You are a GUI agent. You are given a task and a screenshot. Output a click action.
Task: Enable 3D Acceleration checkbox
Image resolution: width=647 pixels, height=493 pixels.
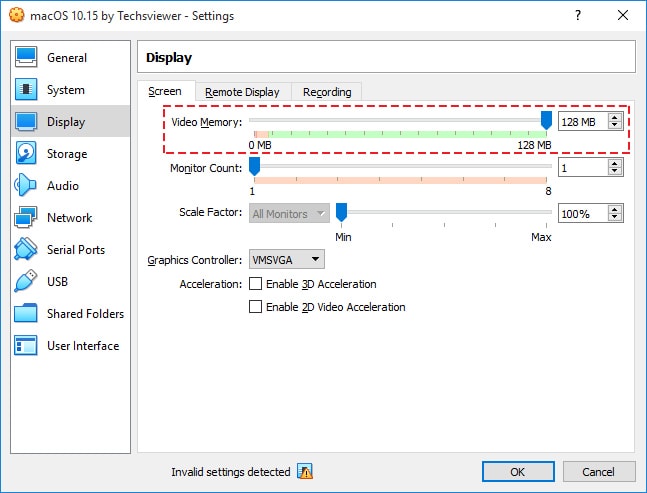(255, 284)
